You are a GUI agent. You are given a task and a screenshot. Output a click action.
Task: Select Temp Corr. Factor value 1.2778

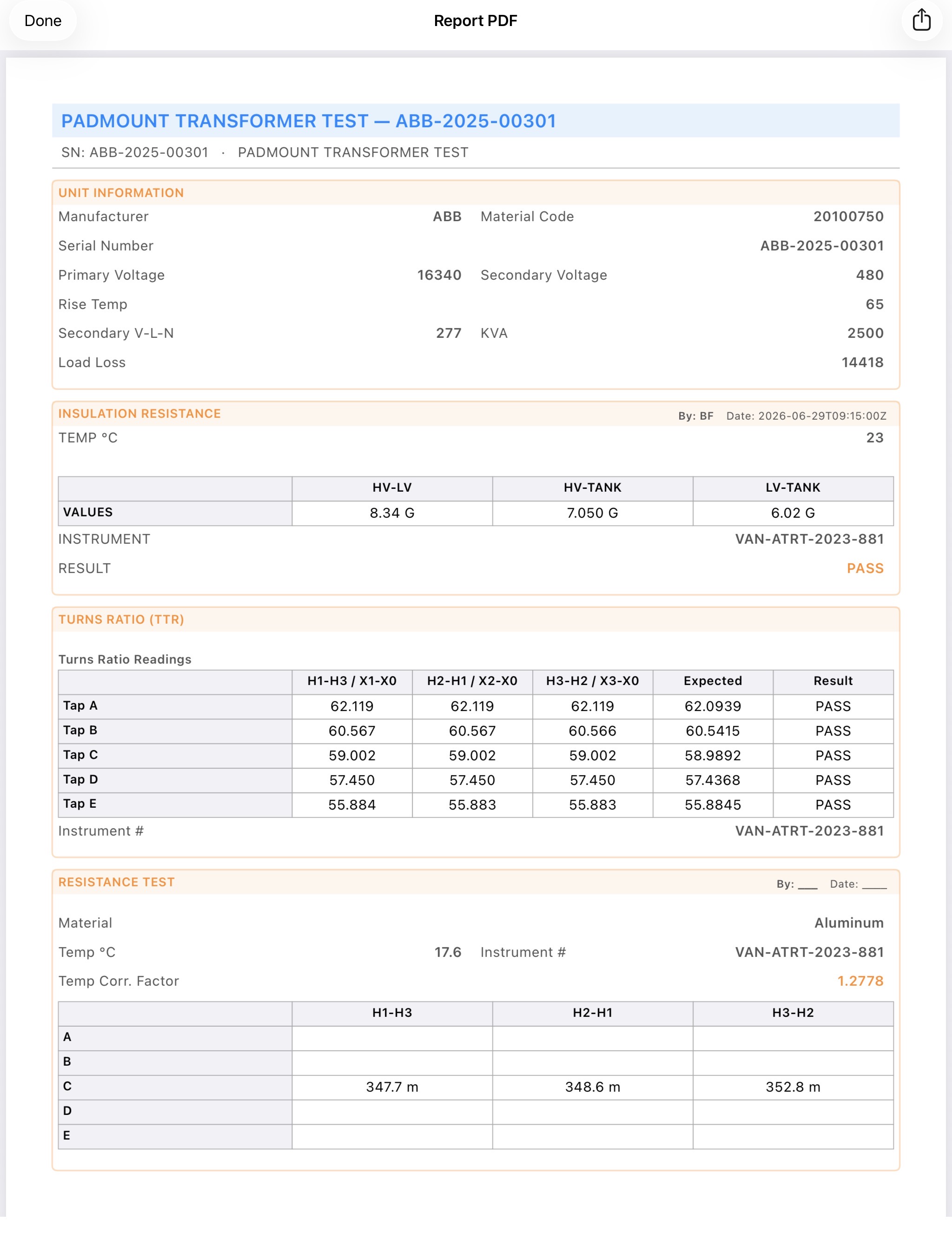click(860, 981)
